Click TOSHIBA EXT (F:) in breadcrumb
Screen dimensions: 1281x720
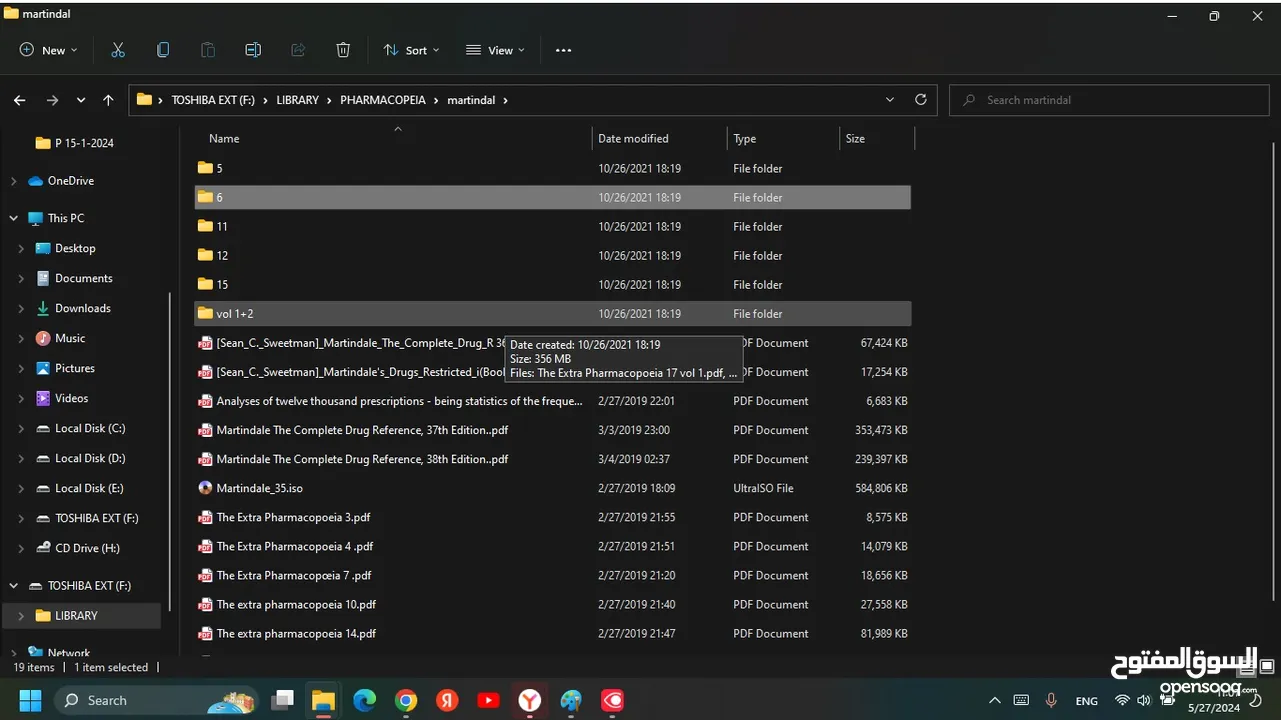tap(214, 100)
